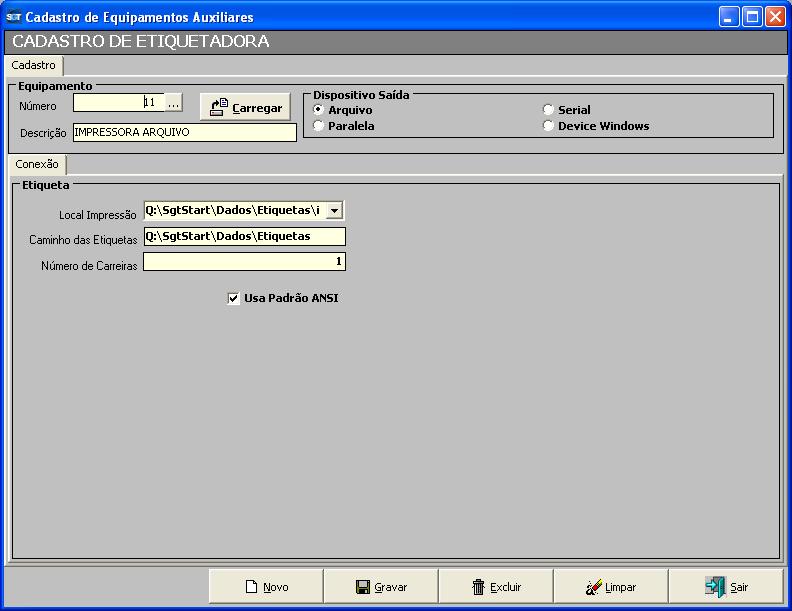Screen dimensions: 792x611
Task: Click the Carregar load icon
Action: pos(219,107)
